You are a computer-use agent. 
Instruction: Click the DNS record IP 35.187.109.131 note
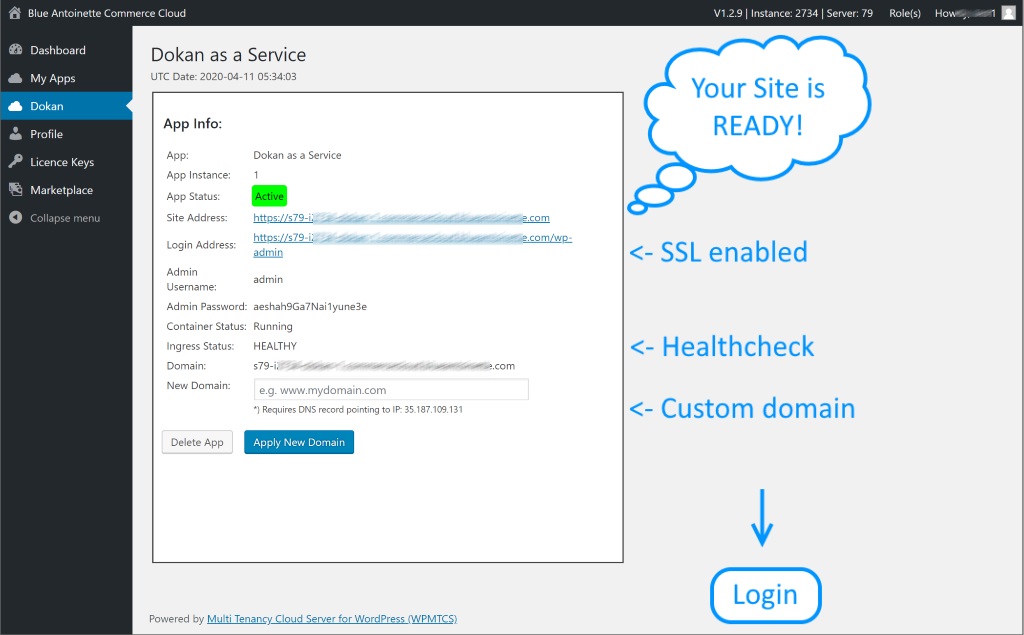pos(358,410)
